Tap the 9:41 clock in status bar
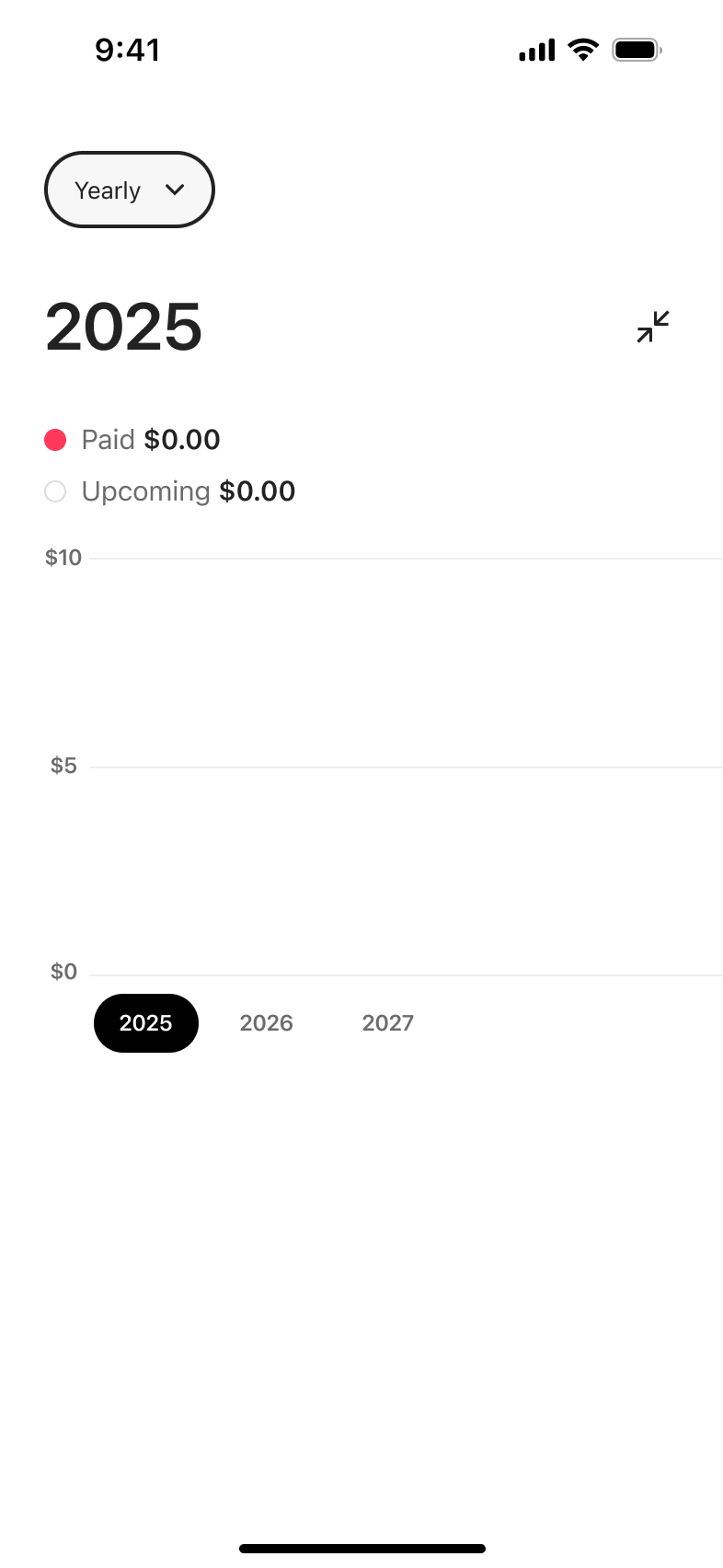The width and height of the screenshot is (723, 1568). (x=128, y=50)
